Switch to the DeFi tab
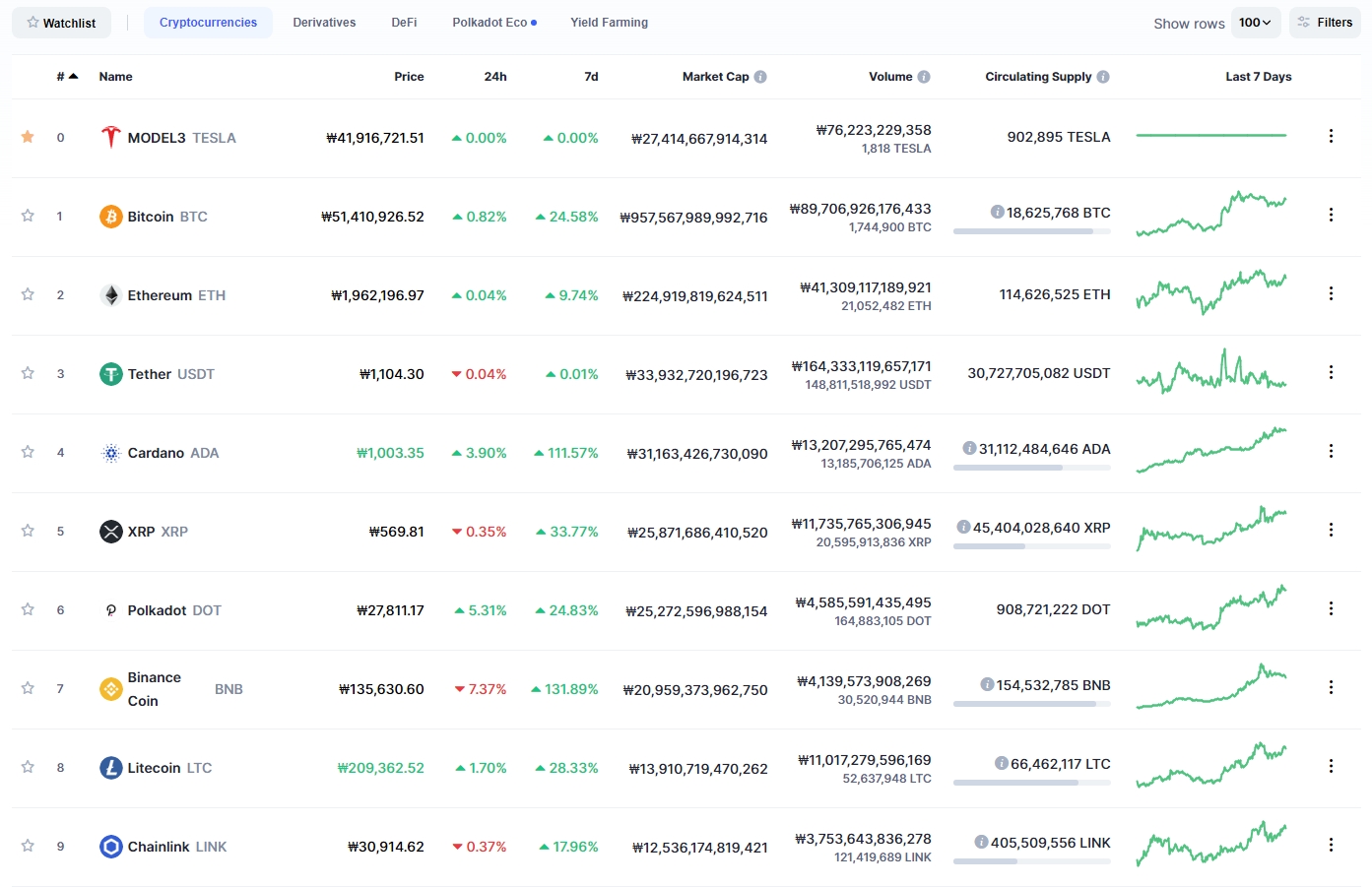The width and height of the screenshot is (1372, 887). (x=404, y=23)
